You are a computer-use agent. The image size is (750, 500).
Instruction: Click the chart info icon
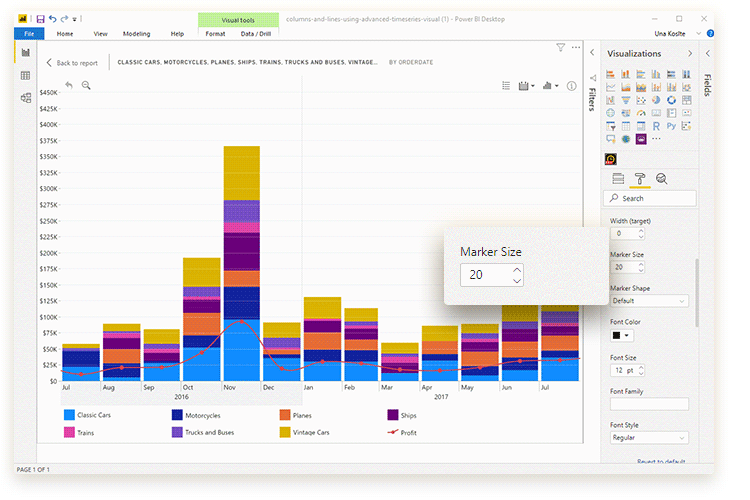[572, 87]
